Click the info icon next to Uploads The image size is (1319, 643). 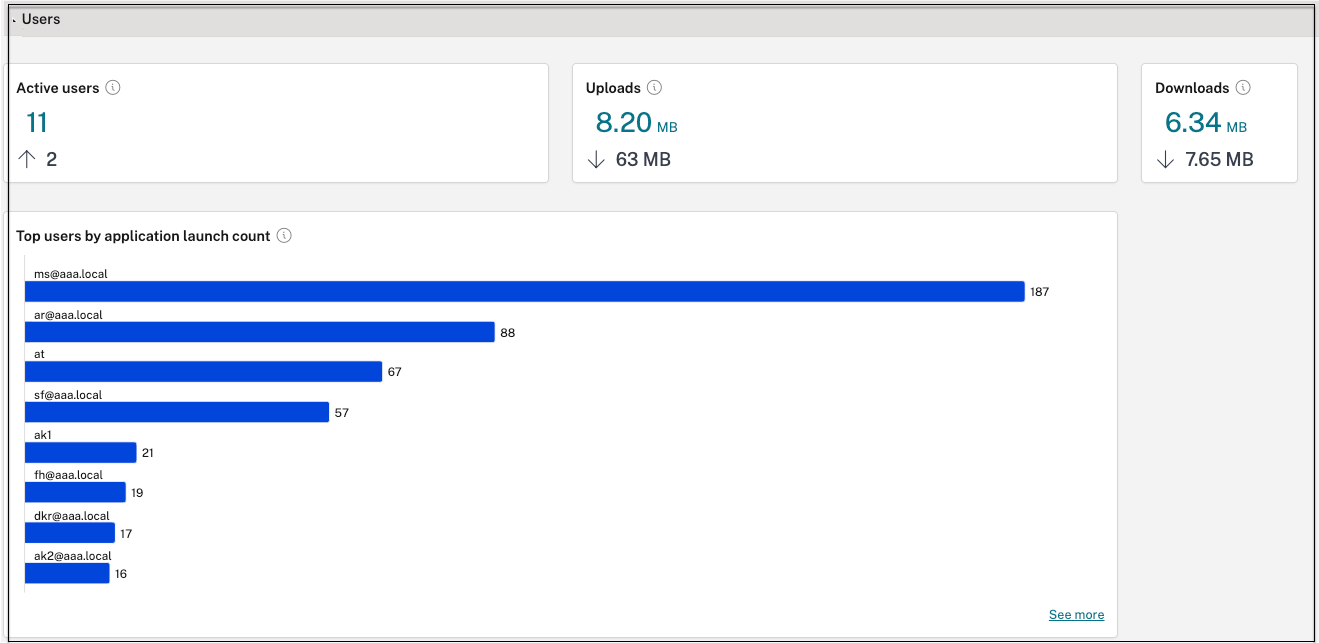(x=654, y=88)
